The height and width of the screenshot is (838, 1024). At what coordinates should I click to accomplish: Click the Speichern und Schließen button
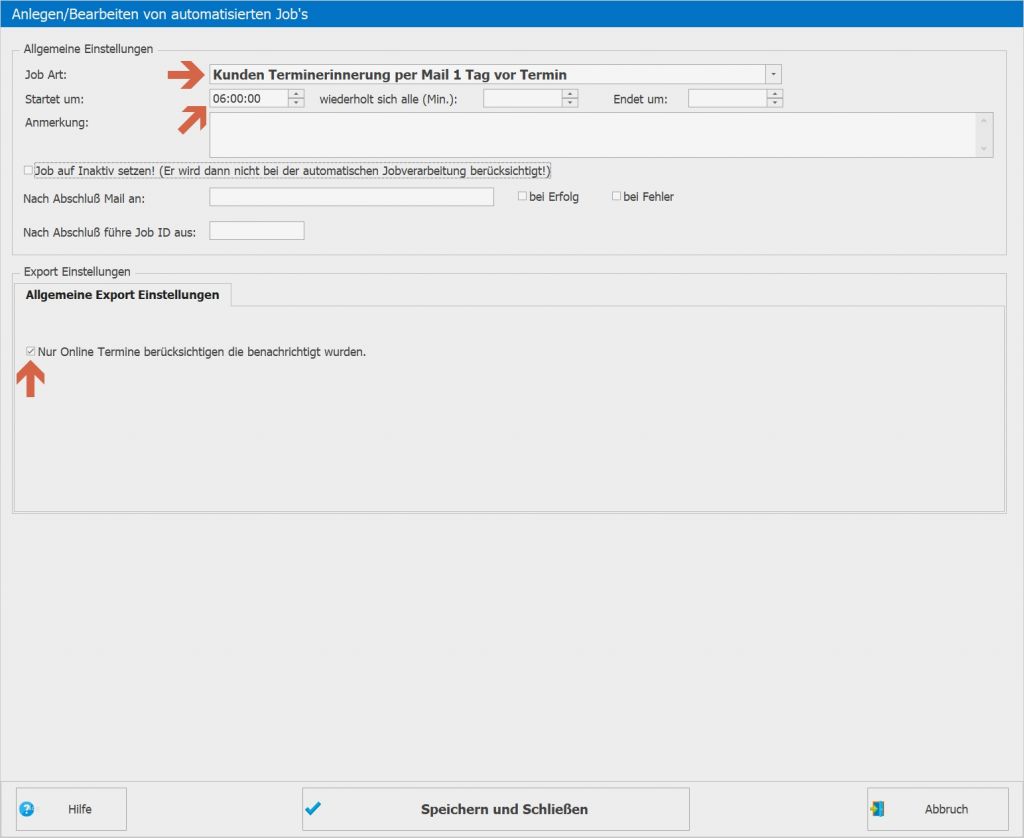(496, 809)
